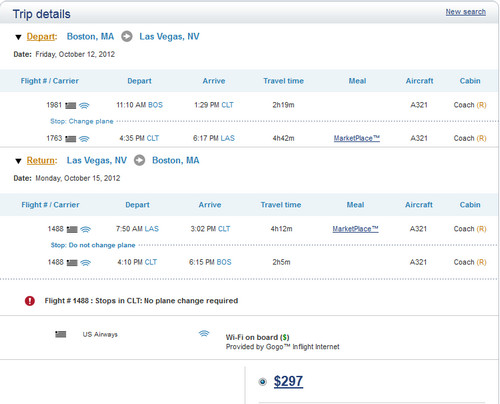The image size is (500, 404).
Task: Click the (R) fare class on 7:50 AM LAS row
Action: (481, 229)
